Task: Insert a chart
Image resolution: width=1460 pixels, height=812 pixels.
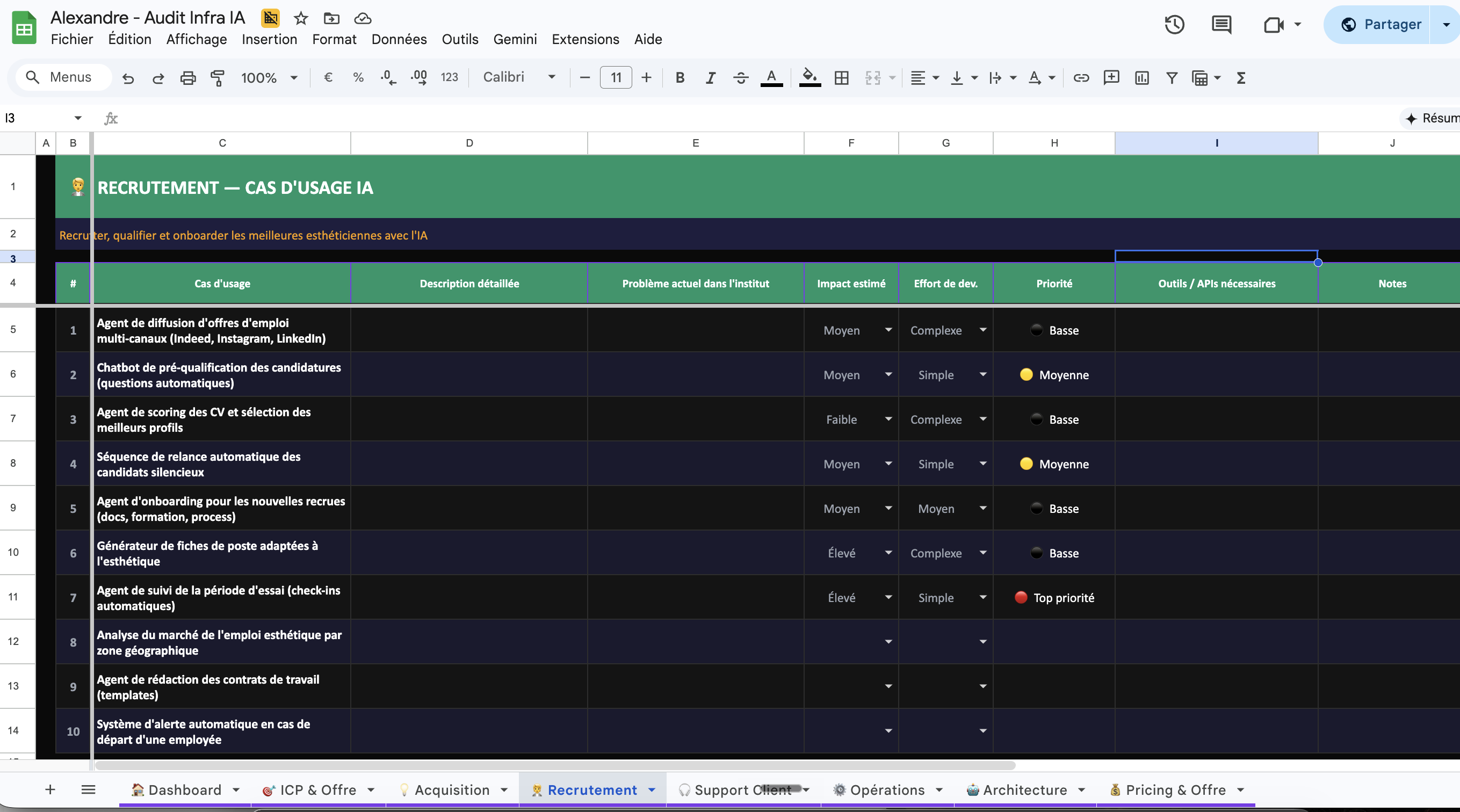Action: 1141,78
